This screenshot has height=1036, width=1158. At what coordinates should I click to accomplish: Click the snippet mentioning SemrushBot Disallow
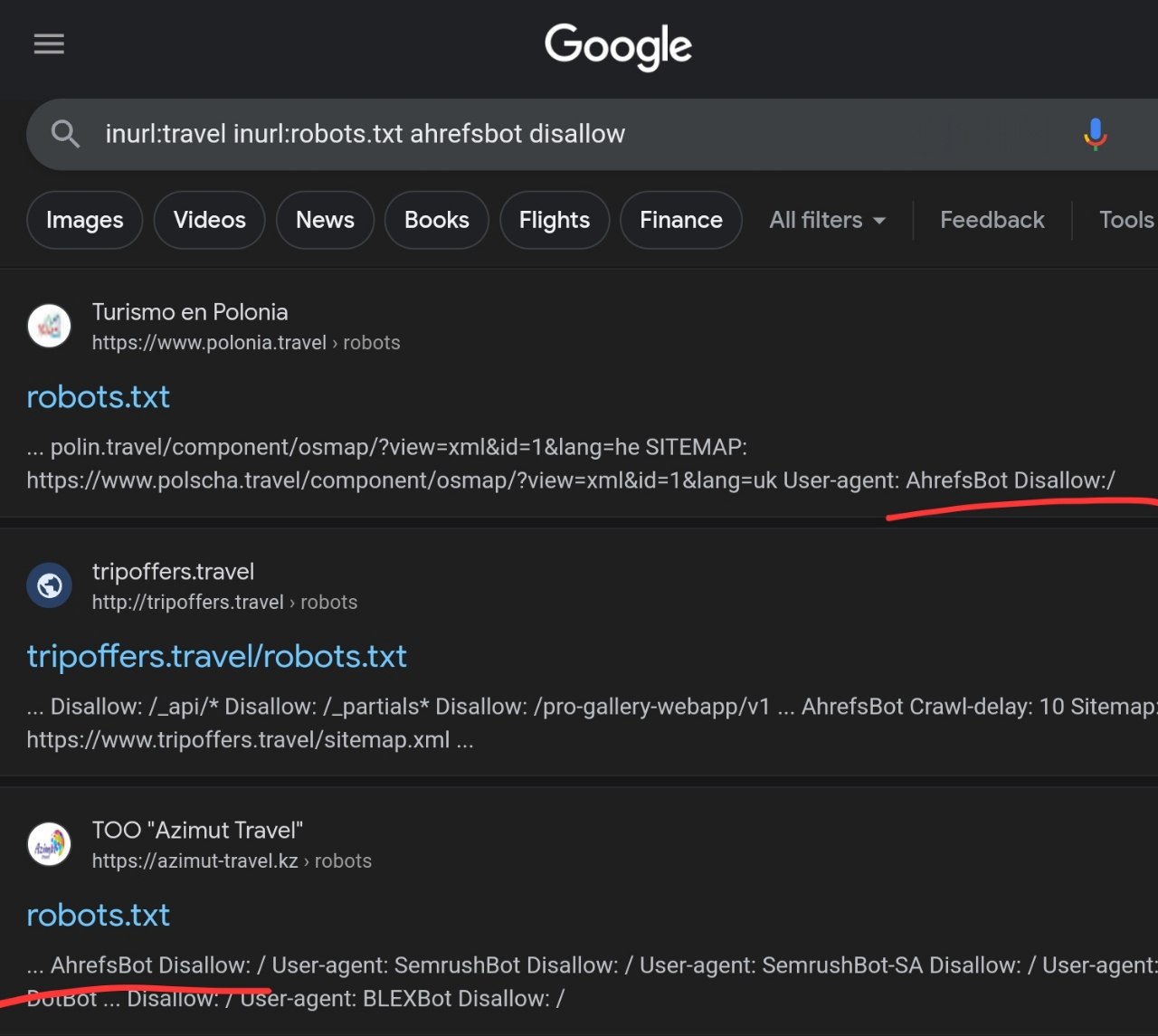pos(592,982)
